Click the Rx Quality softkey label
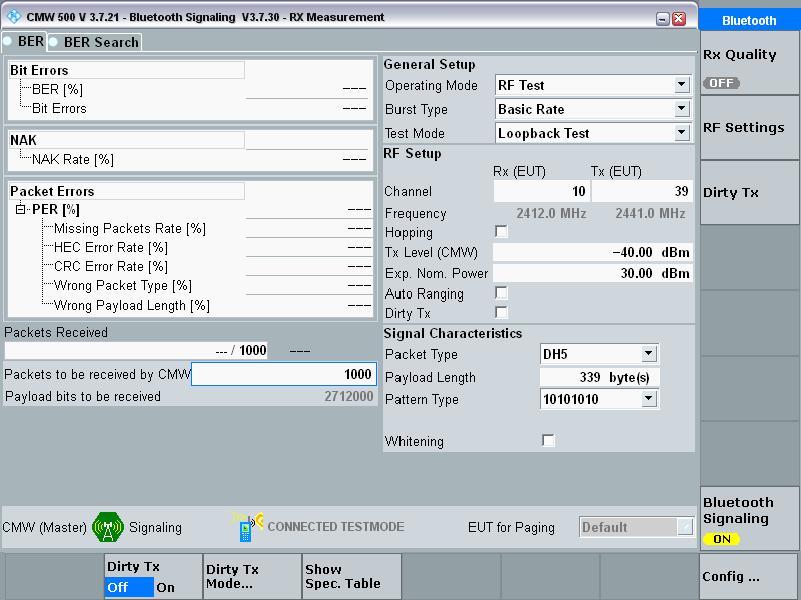 click(x=739, y=54)
